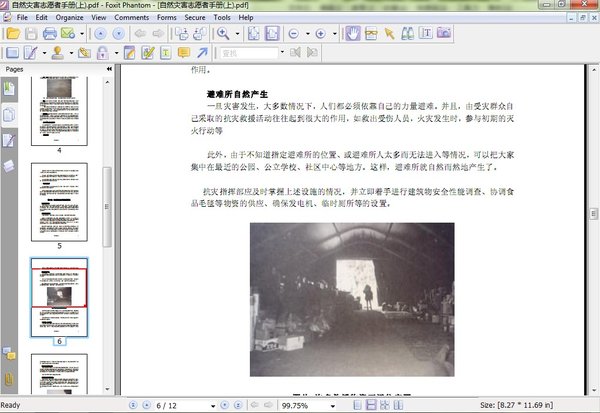Select page 5 thumbnail
The image size is (600, 413).
pos(59,202)
